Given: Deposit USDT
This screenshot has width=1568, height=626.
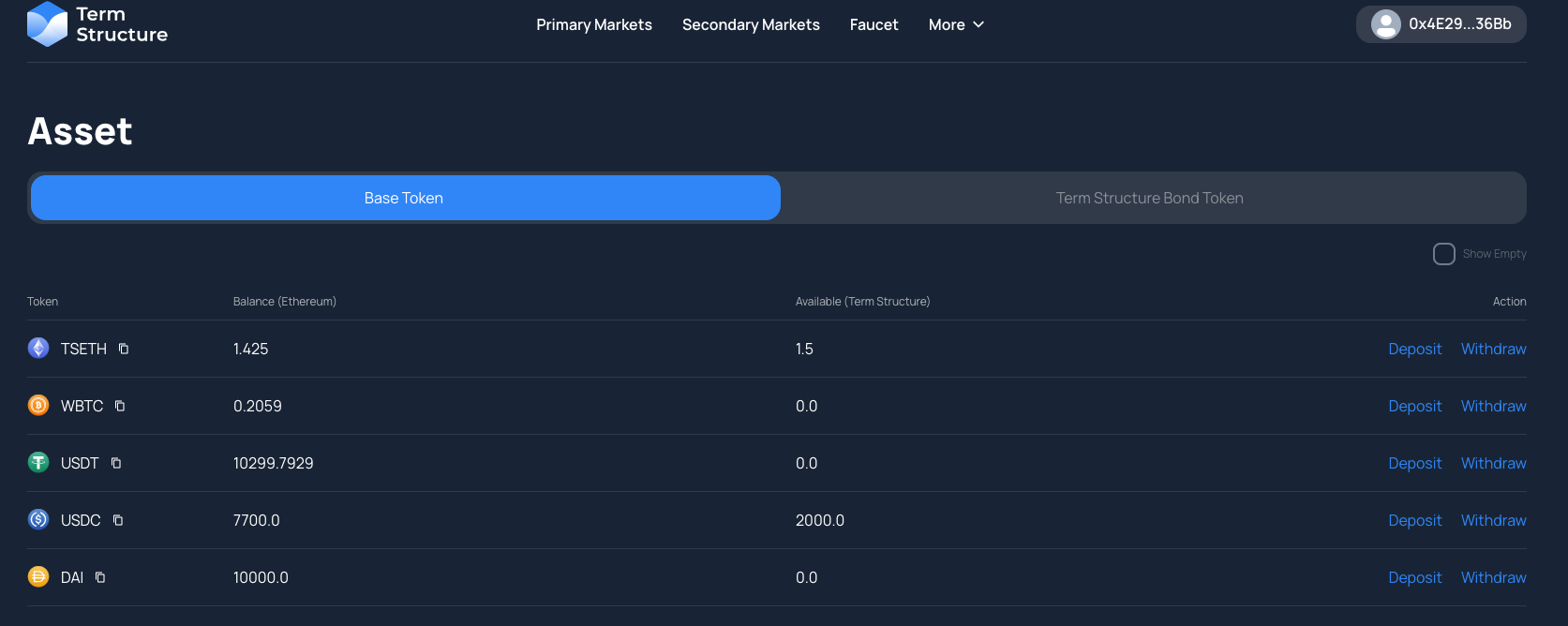Looking at the screenshot, I should (x=1415, y=463).
